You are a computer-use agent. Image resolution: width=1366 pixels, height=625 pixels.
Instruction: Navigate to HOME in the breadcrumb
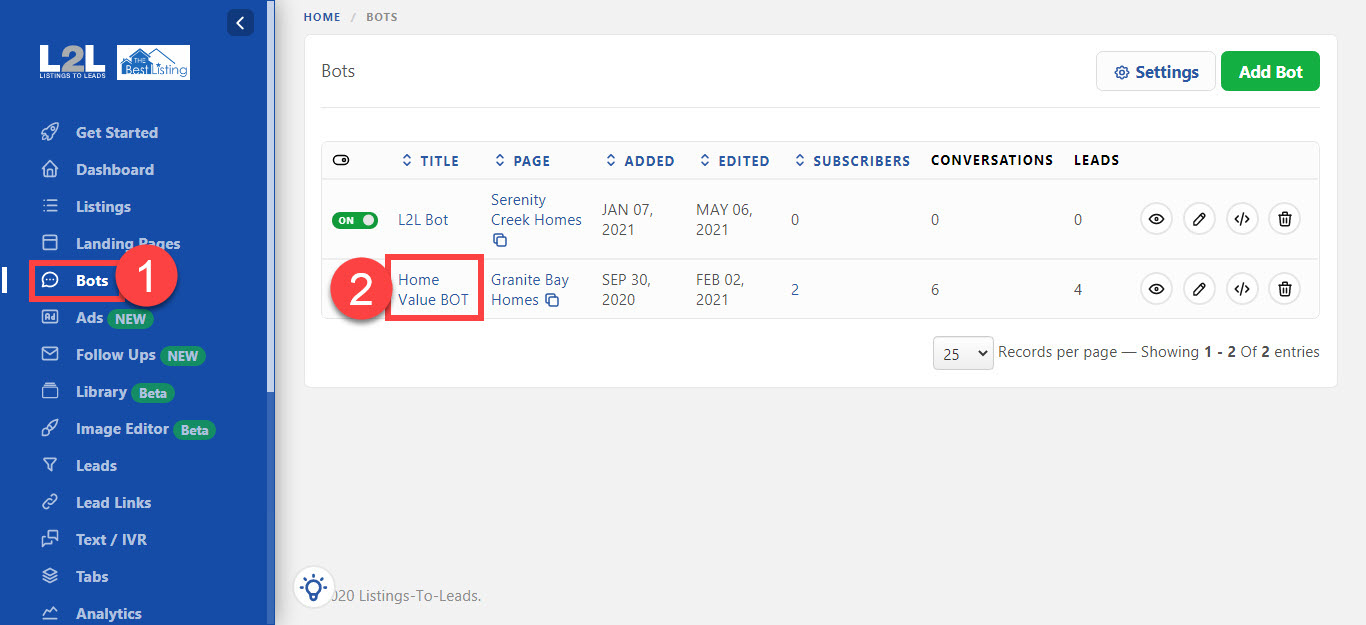[322, 16]
